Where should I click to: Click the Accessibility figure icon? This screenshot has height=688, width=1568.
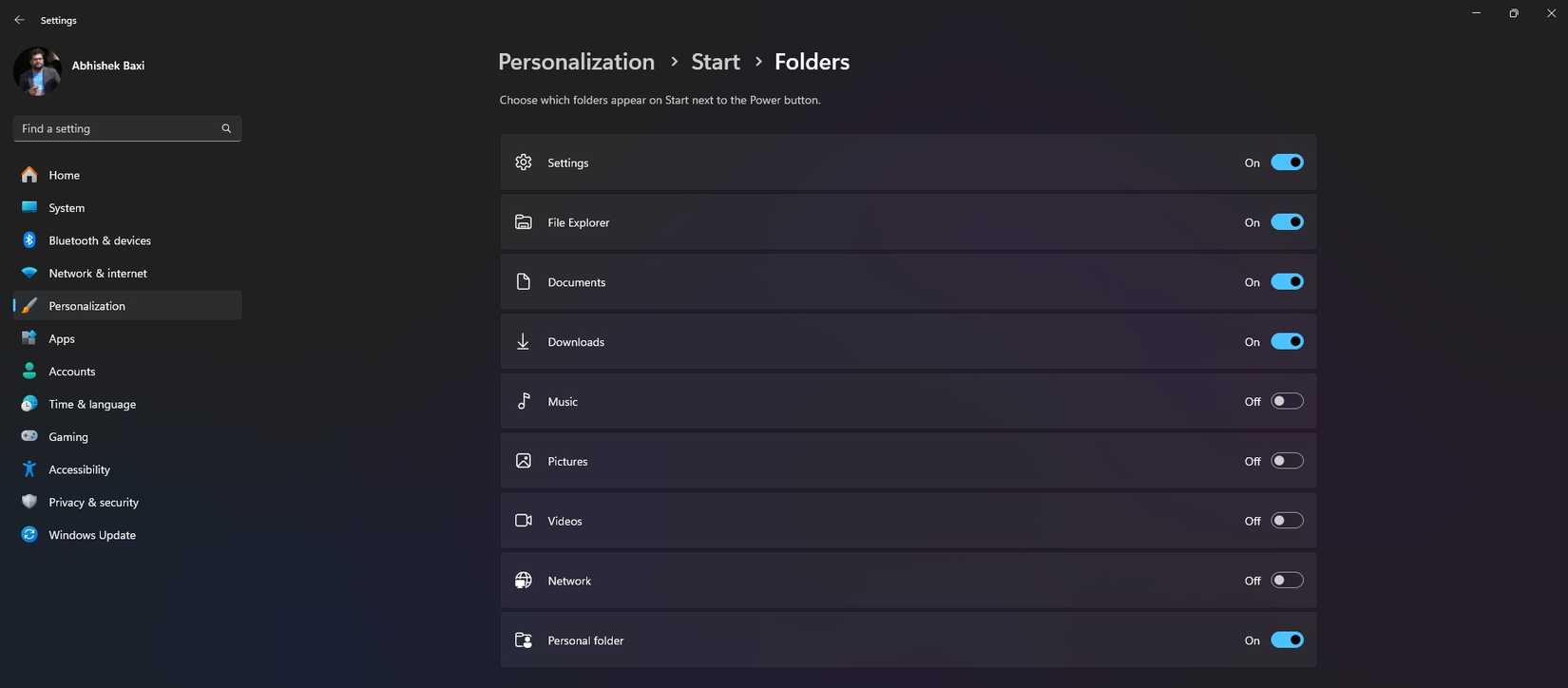click(x=29, y=469)
